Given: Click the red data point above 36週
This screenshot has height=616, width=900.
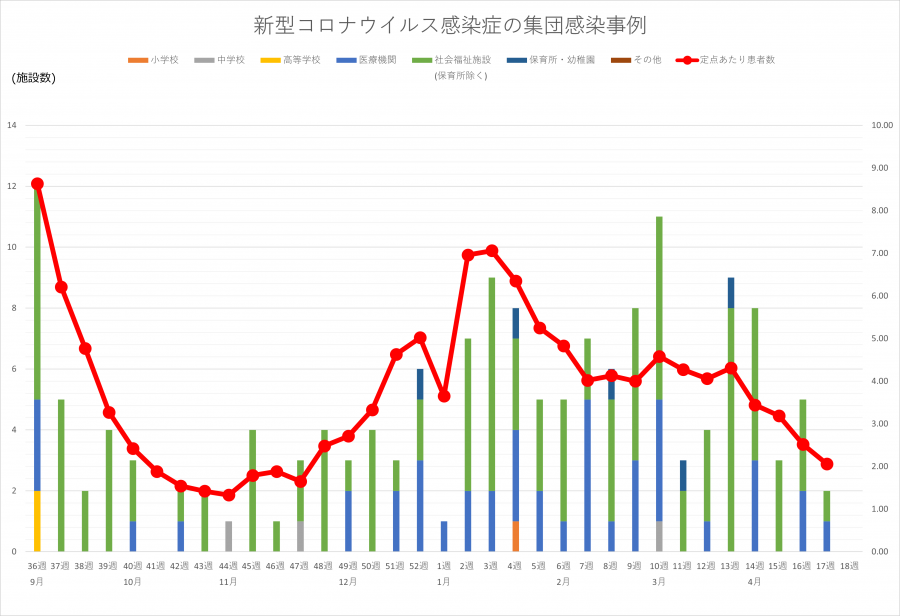Looking at the screenshot, I should 37,184.
